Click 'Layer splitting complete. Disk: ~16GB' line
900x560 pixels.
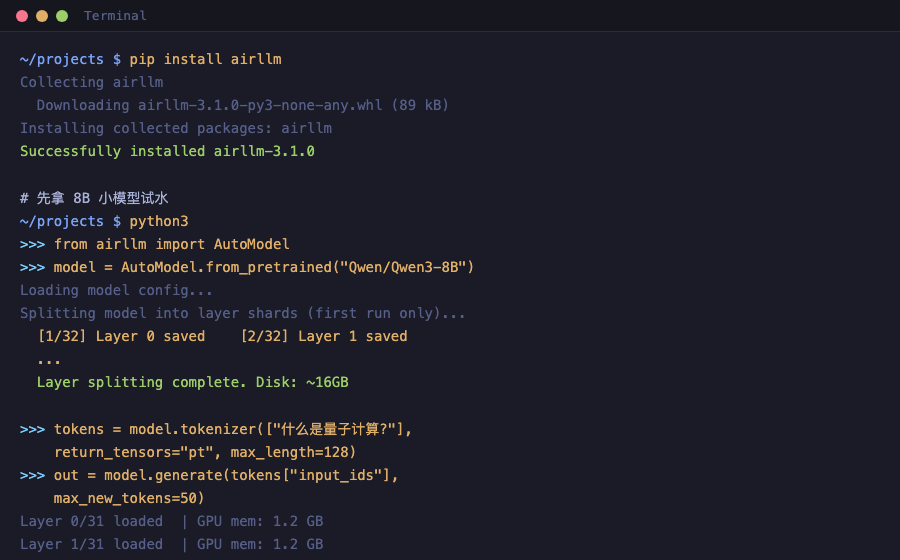pos(193,382)
